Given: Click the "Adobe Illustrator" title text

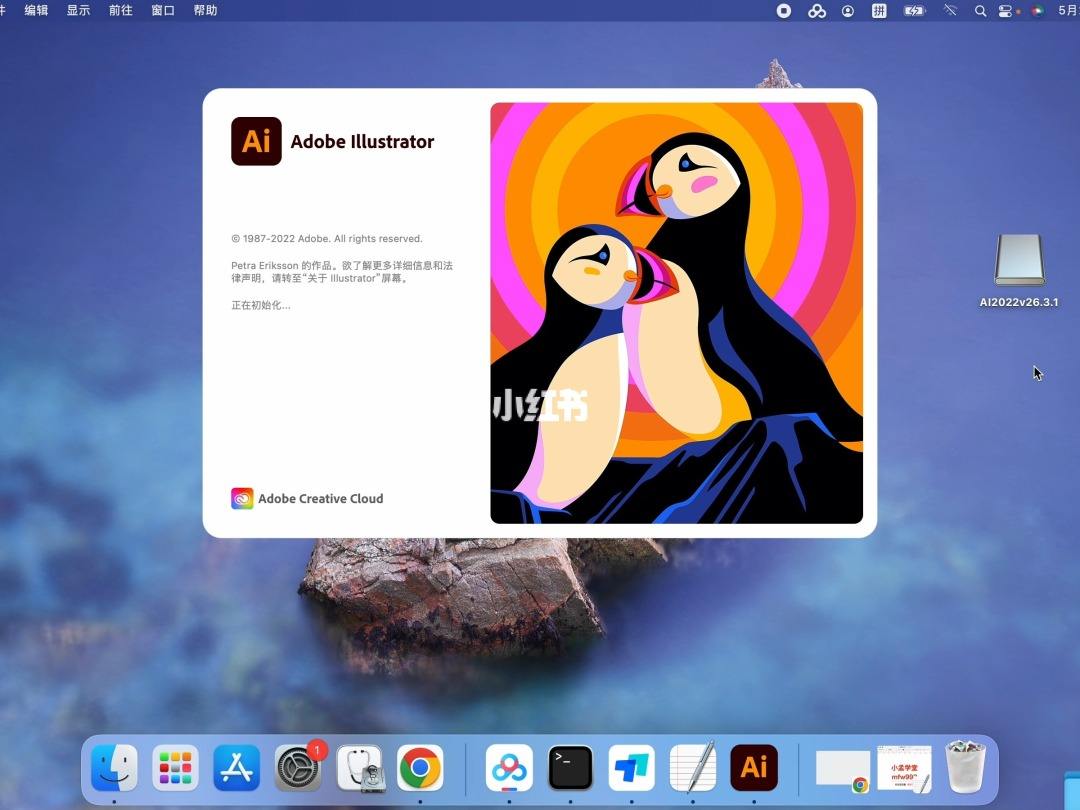Looking at the screenshot, I should pyautogui.click(x=362, y=141).
